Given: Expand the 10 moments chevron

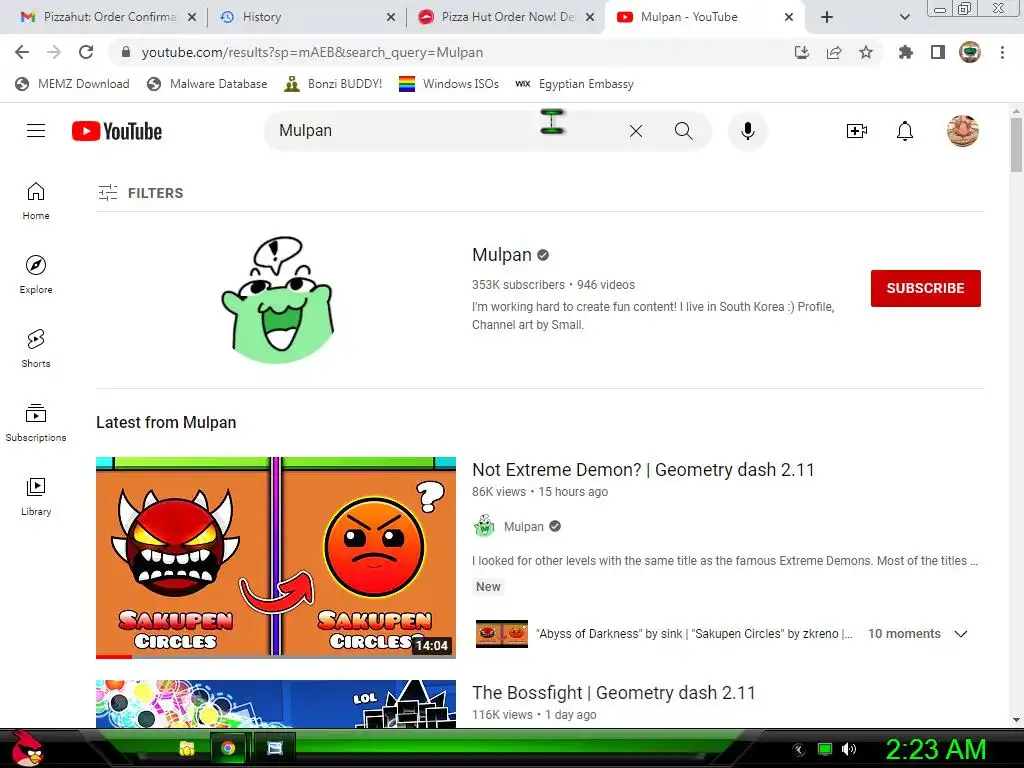Looking at the screenshot, I should click(960, 633).
